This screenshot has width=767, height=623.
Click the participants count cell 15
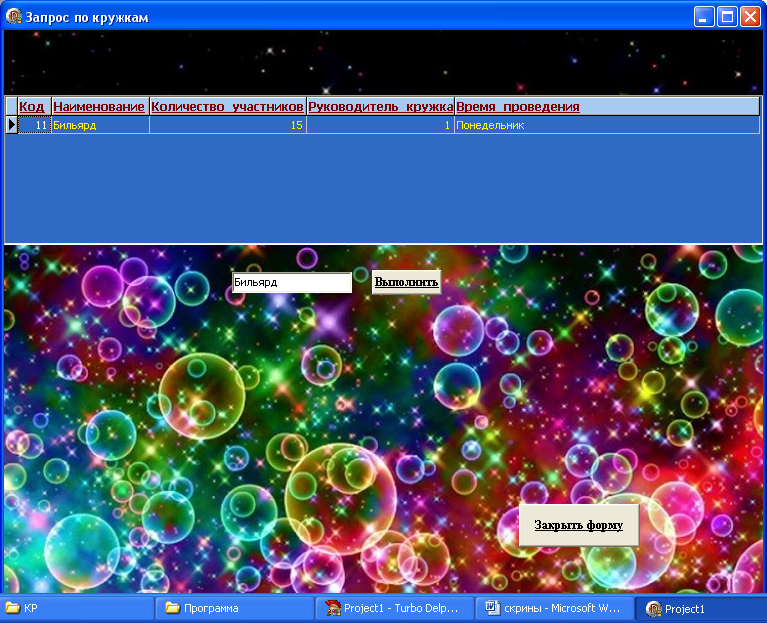[228, 125]
